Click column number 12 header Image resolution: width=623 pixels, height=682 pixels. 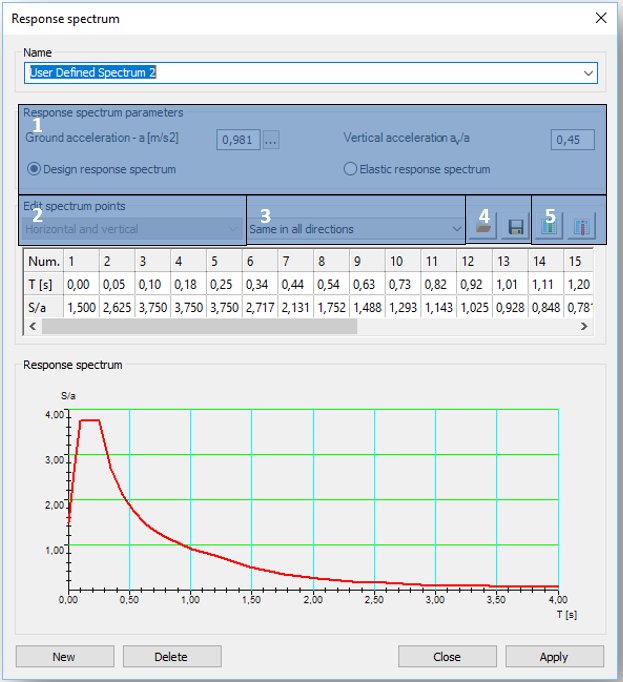click(x=475, y=261)
